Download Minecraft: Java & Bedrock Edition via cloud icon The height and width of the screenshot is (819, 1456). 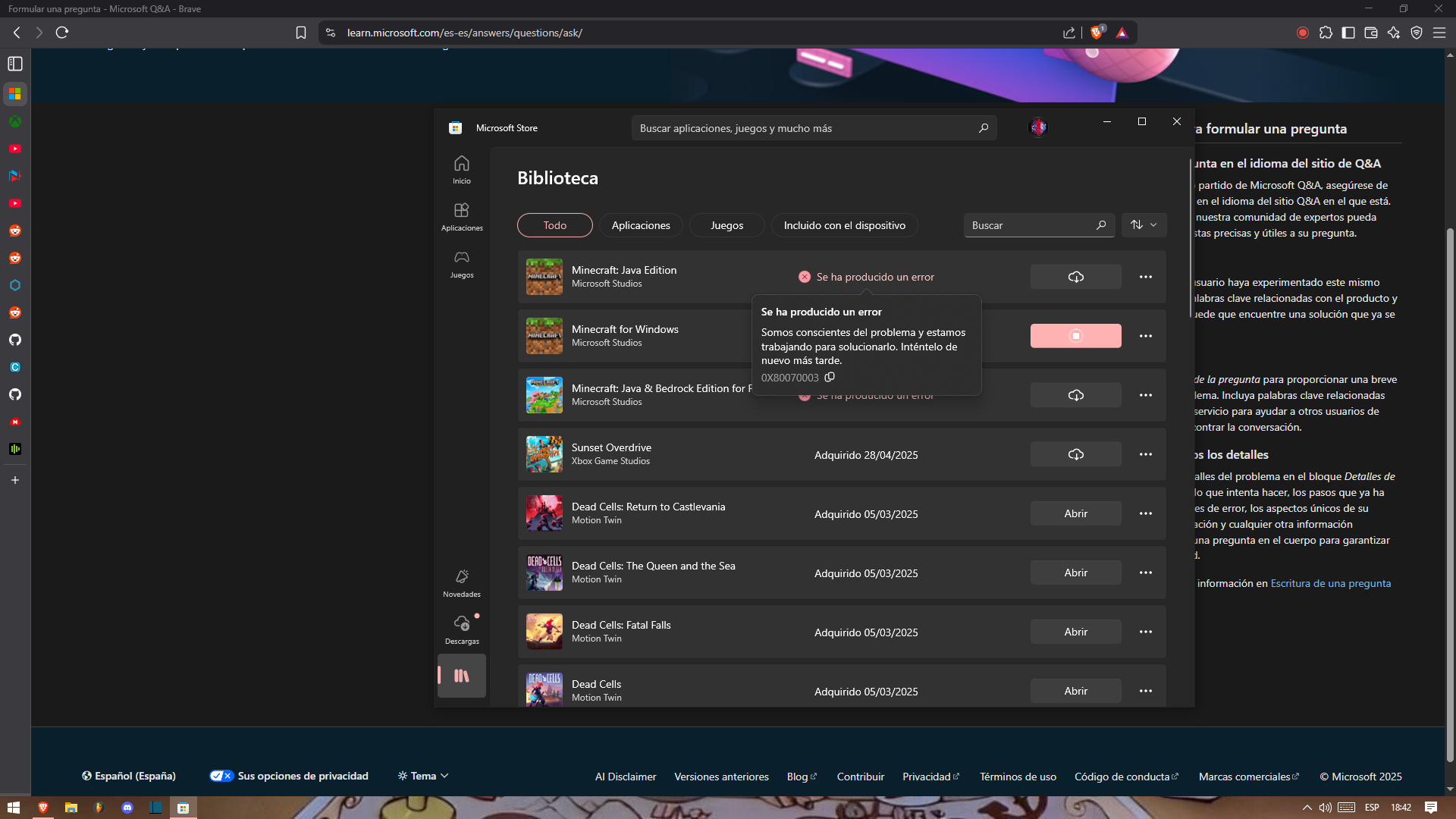(1075, 395)
